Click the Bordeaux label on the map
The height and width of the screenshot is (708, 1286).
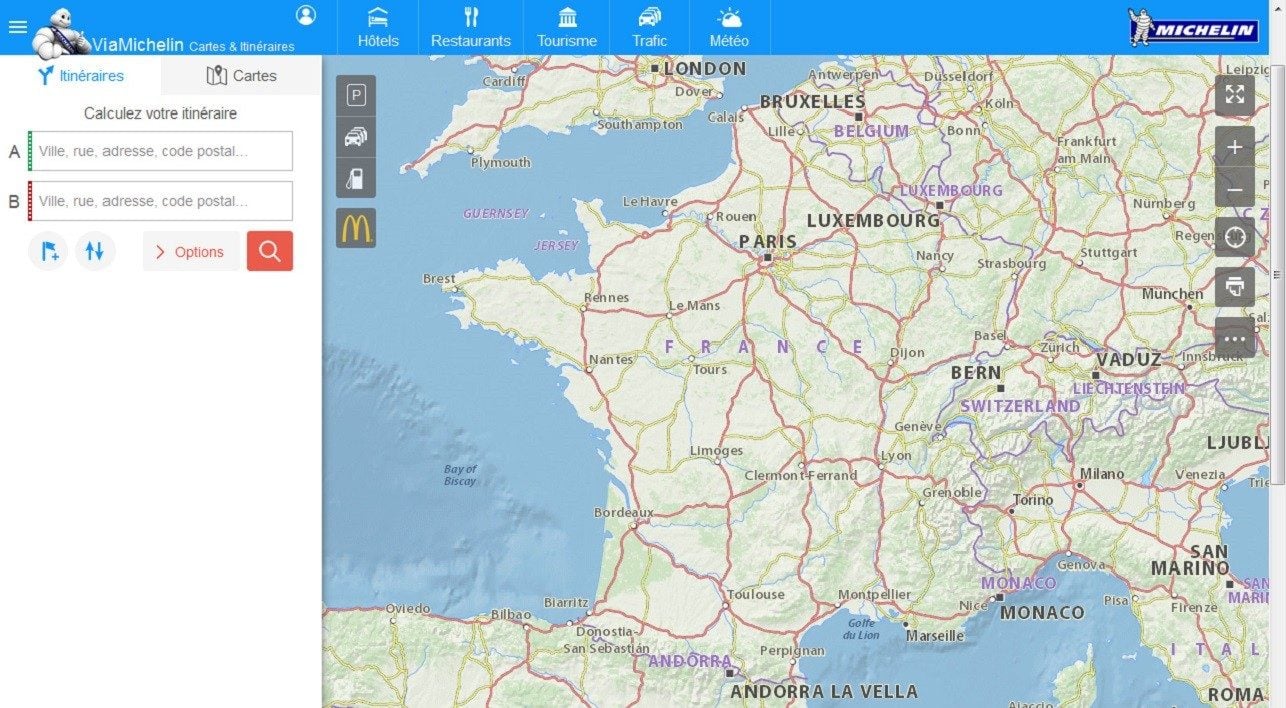pyautogui.click(x=623, y=512)
